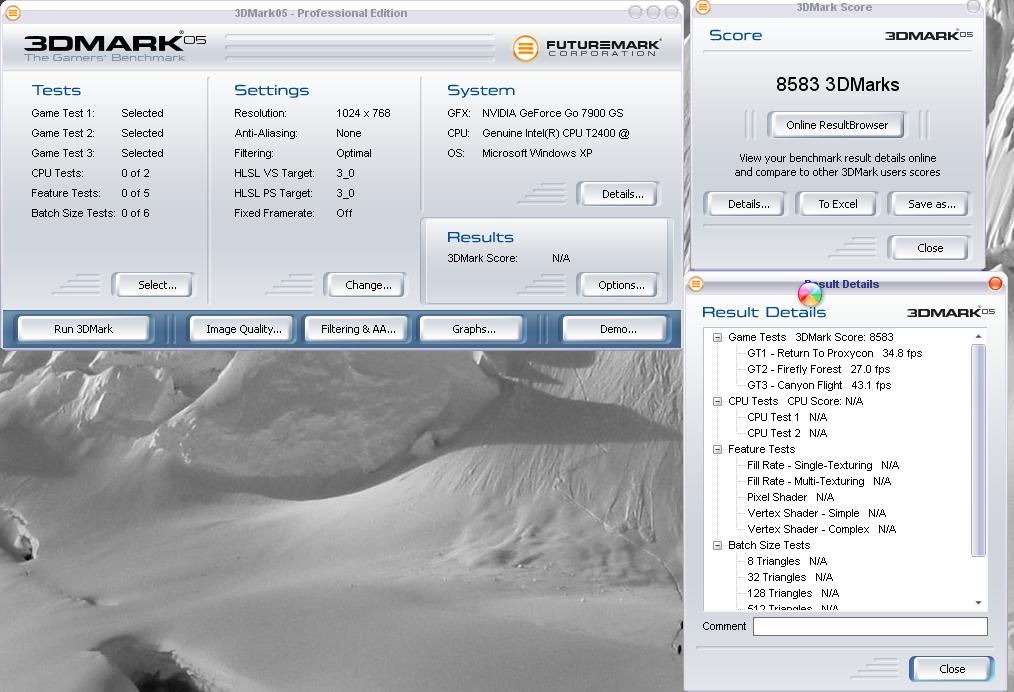Select Vertex Shader - Simple row
This screenshot has height=692, width=1014.
(816, 514)
